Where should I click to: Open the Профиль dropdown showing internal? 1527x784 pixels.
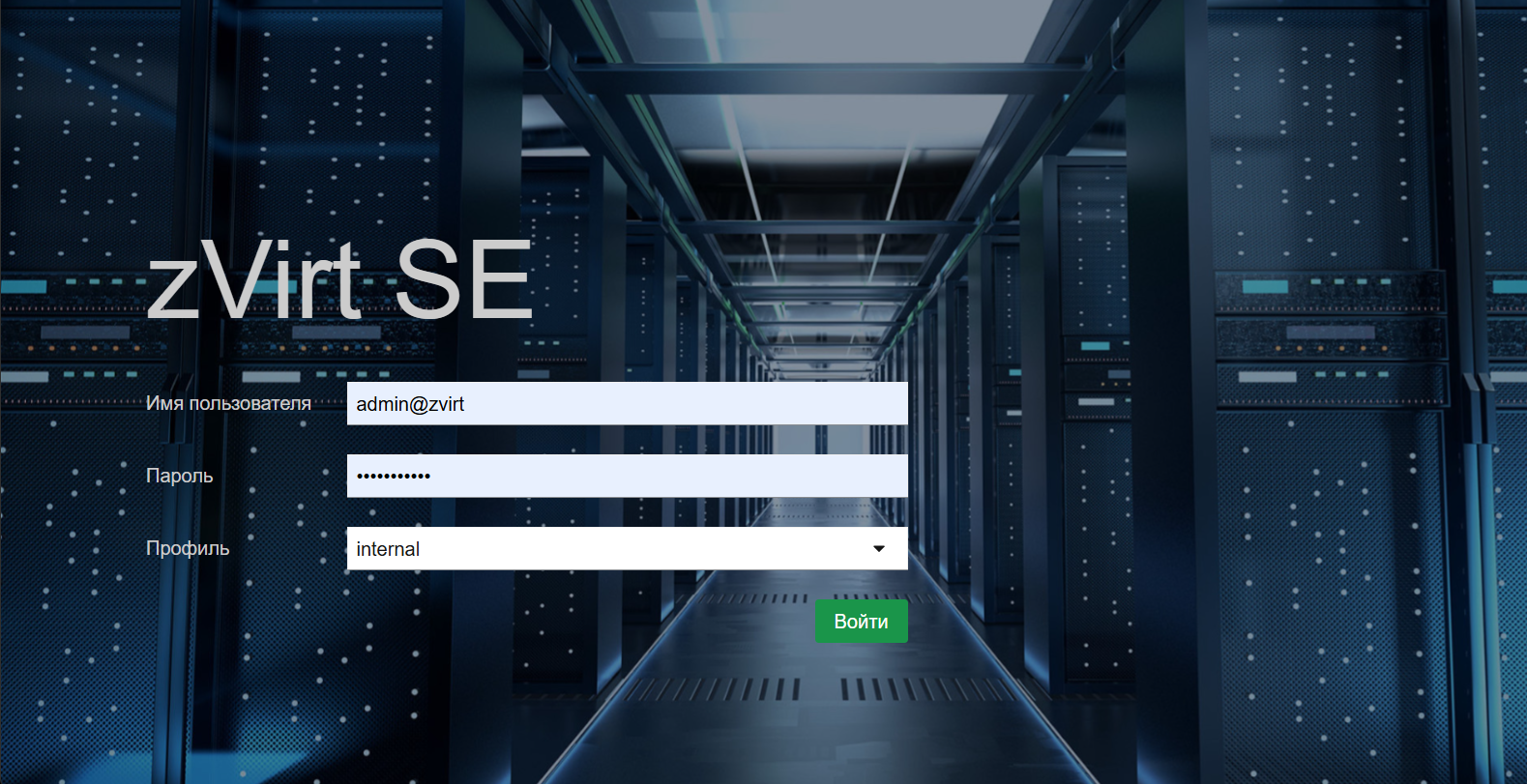point(627,548)
